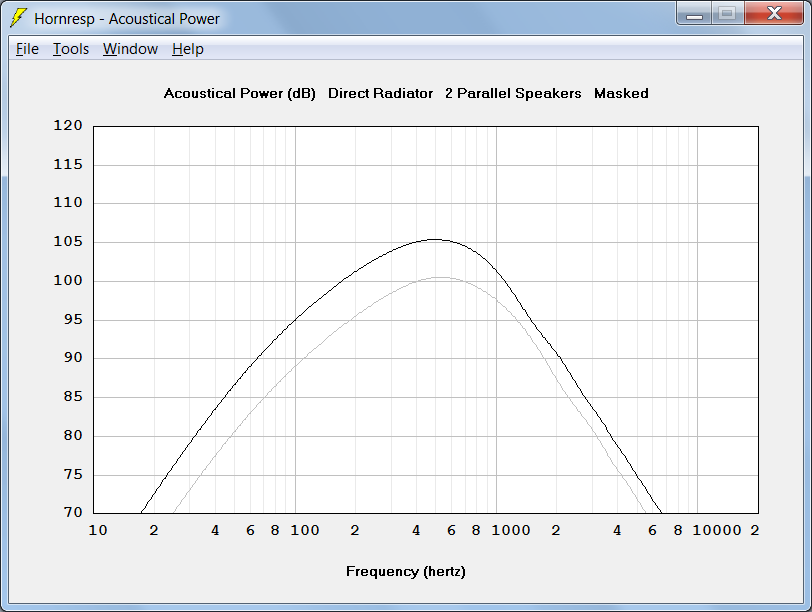812x612 pixels.
Task: Click the 105 y-axis value
Action: pos(68,242)
